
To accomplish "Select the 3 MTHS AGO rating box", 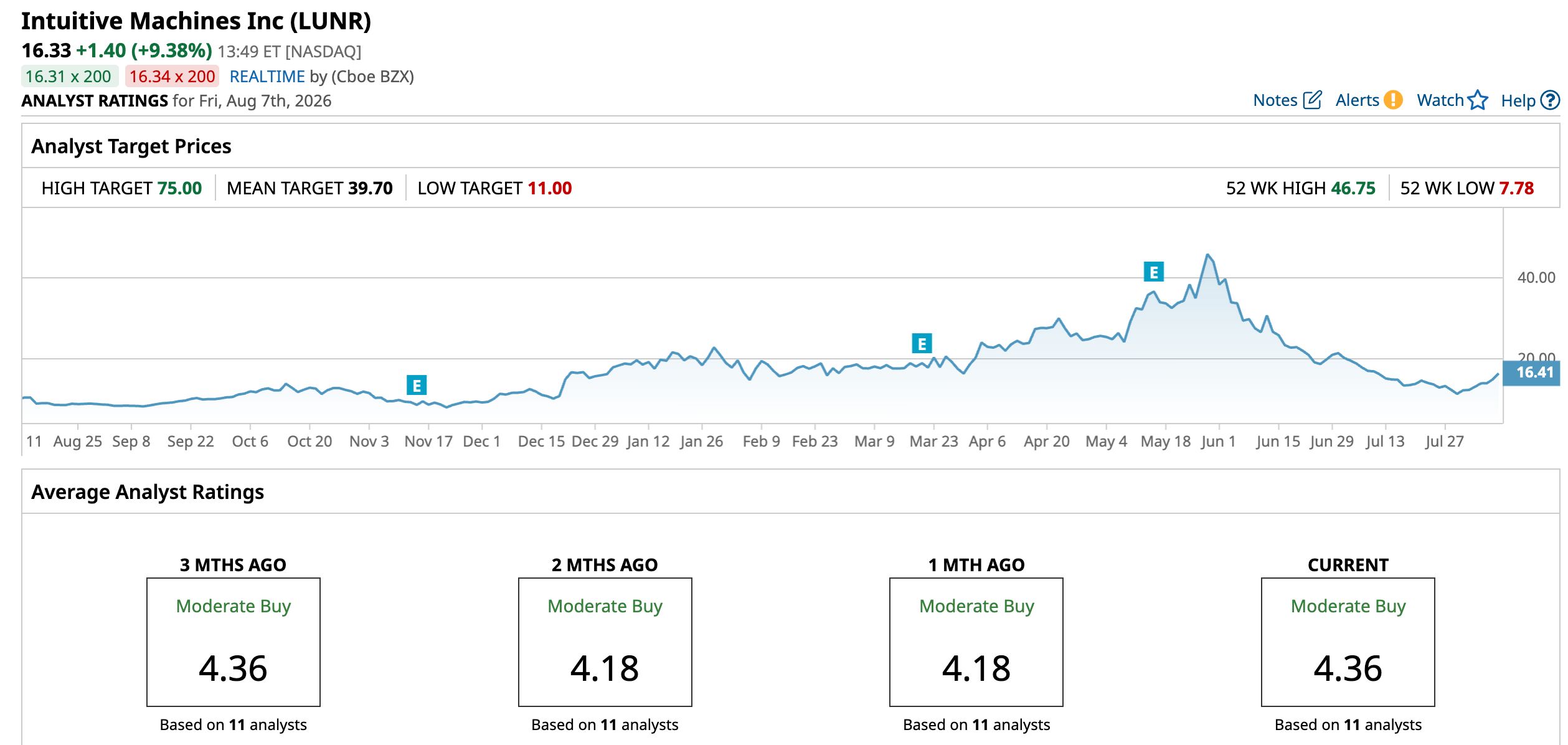I will (x=234, y=642).
